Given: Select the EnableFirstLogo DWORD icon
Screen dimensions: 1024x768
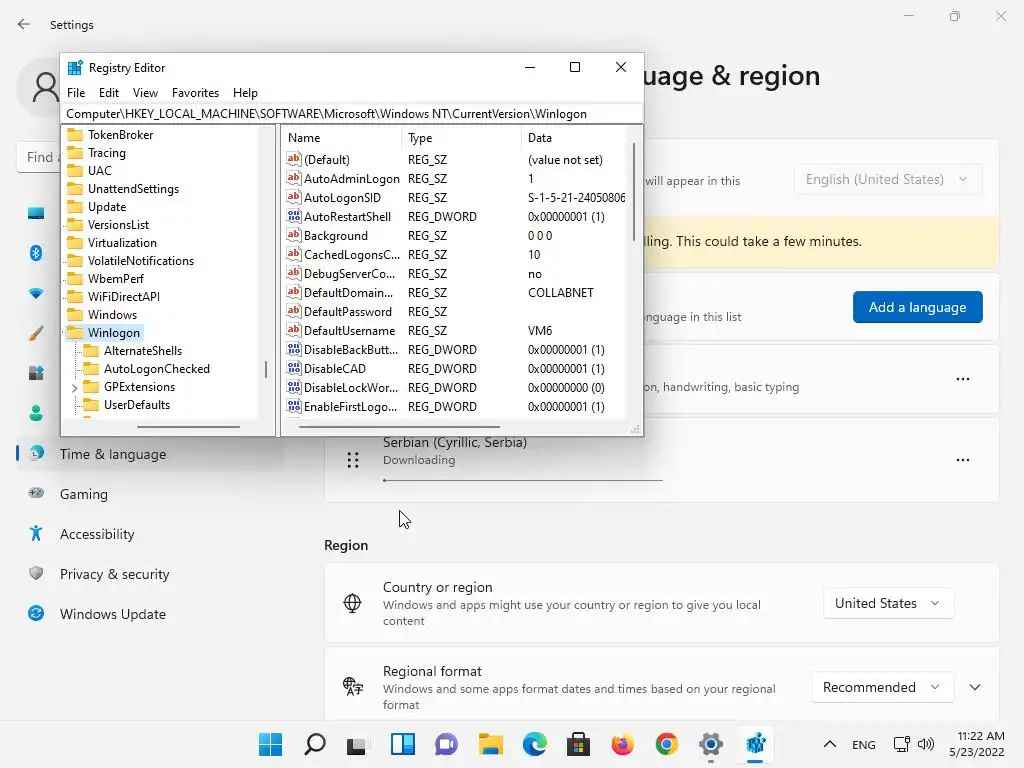Looking at the screenshot, I should pyautogui.click(x=294, y=406).
